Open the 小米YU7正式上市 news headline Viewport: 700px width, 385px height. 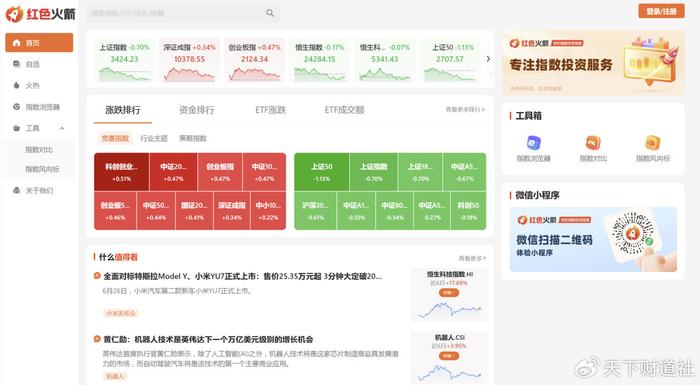[242, 276]
